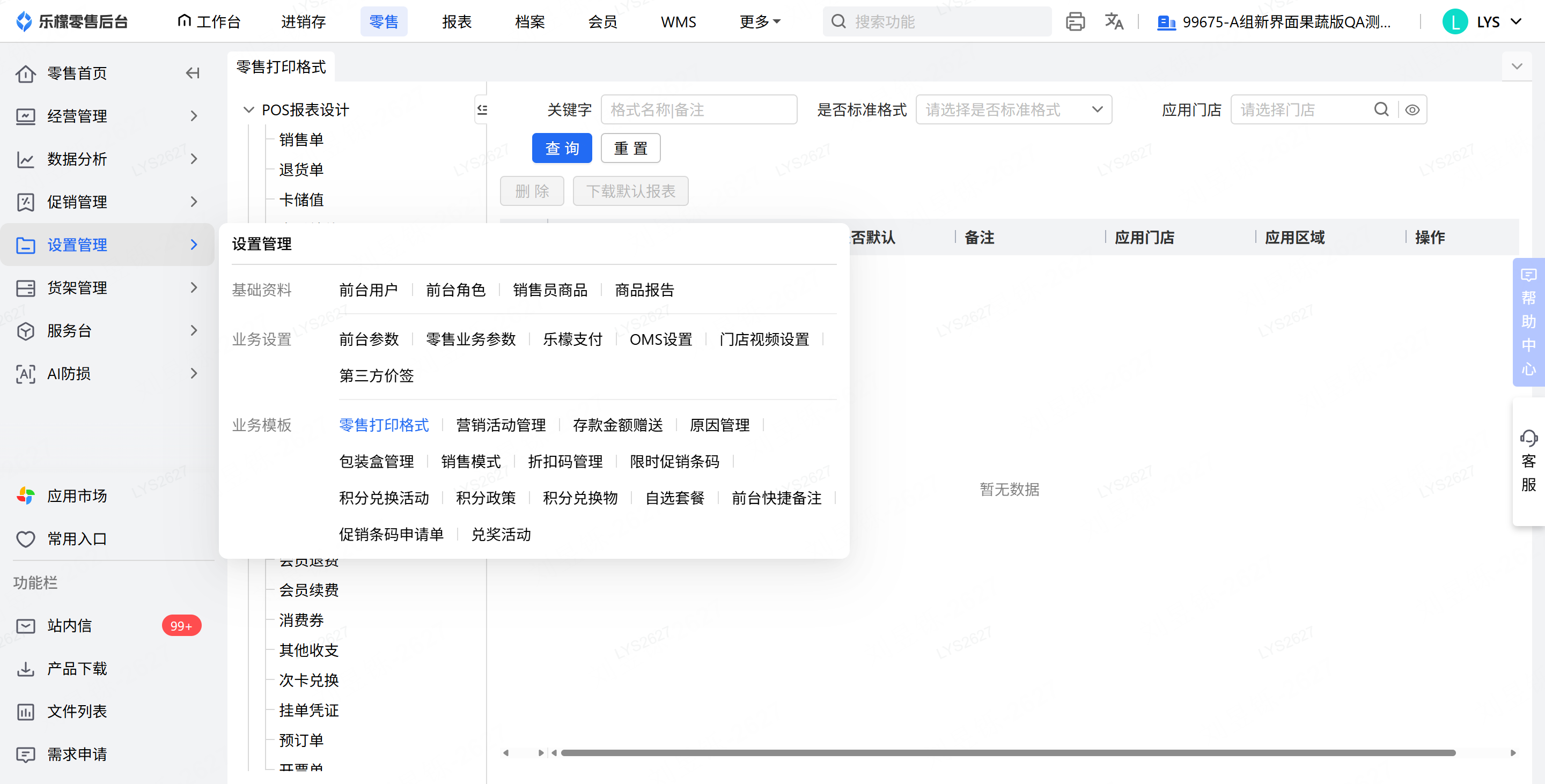This screenshot has height=784, width=1545.
Task: Click the 产品下载 download icon
Action: [x=25, y=668]
